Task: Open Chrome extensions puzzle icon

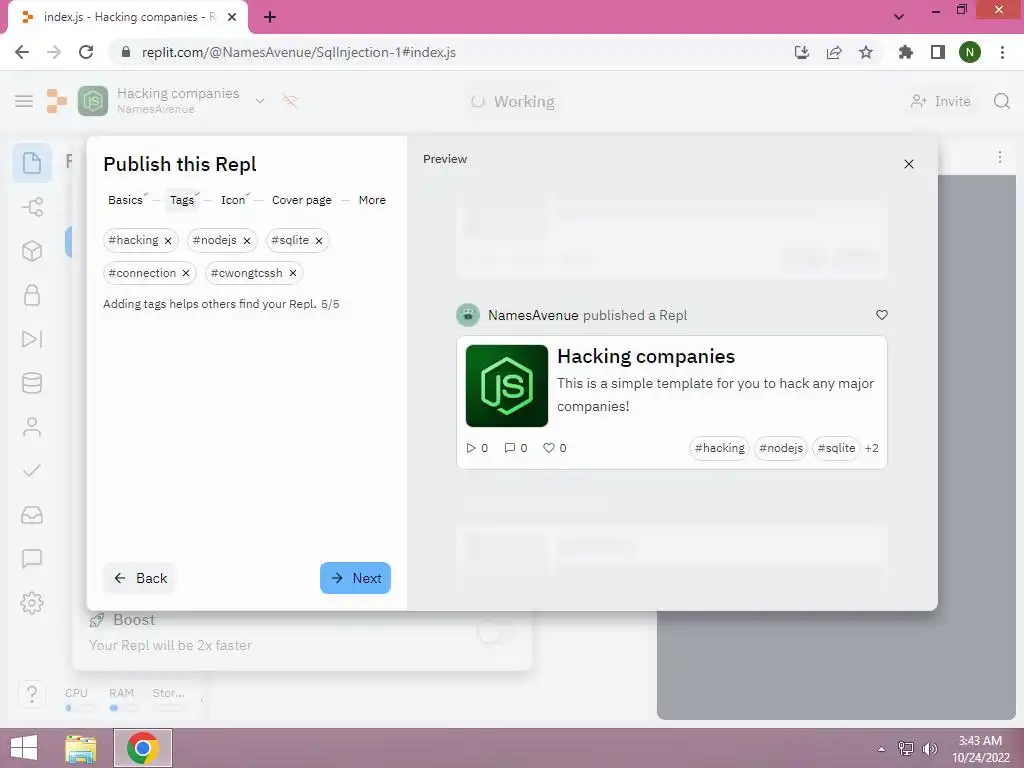Action: [x=905, y=52]
